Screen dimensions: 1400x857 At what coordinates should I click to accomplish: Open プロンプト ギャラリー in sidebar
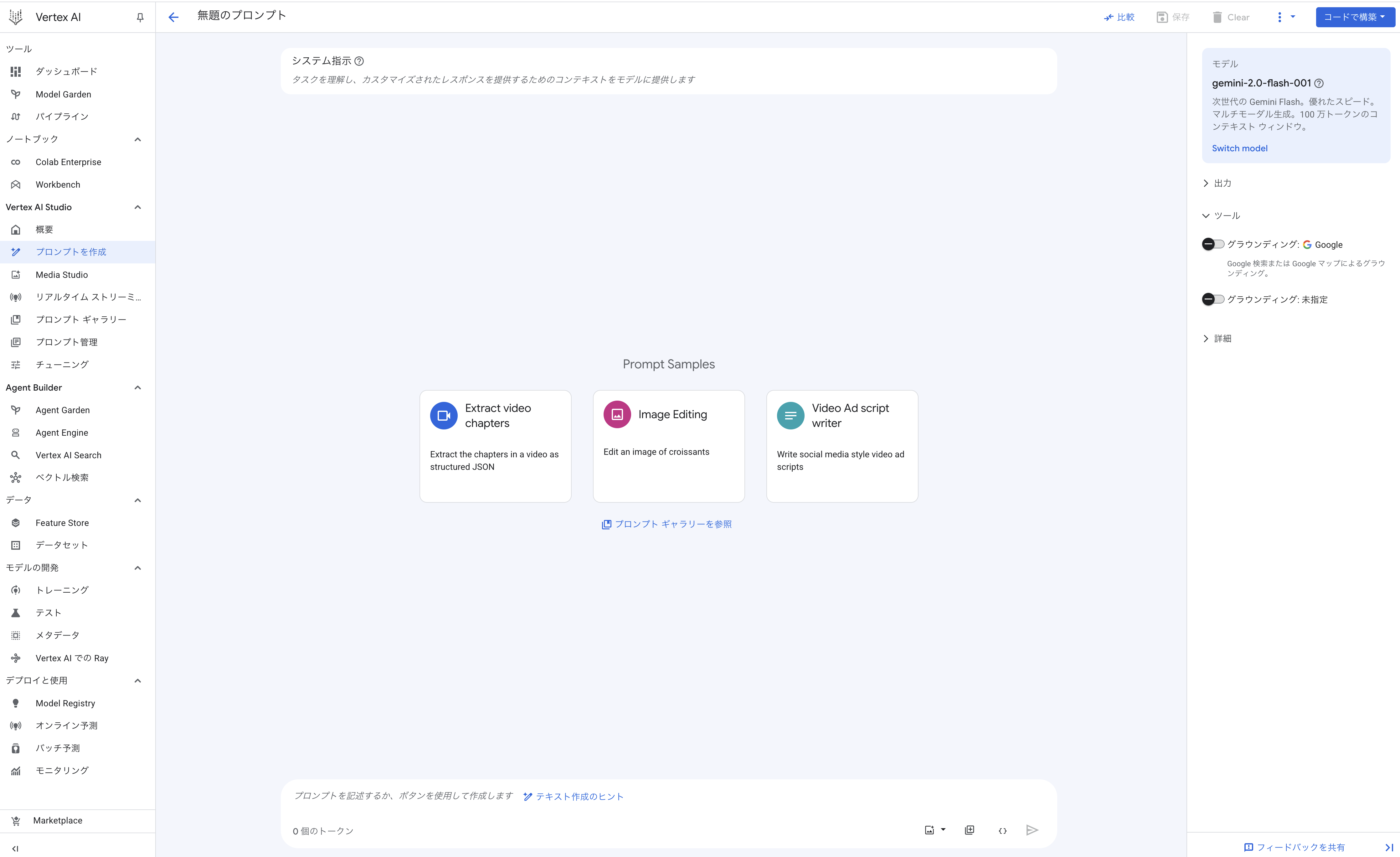click(81, 319)
